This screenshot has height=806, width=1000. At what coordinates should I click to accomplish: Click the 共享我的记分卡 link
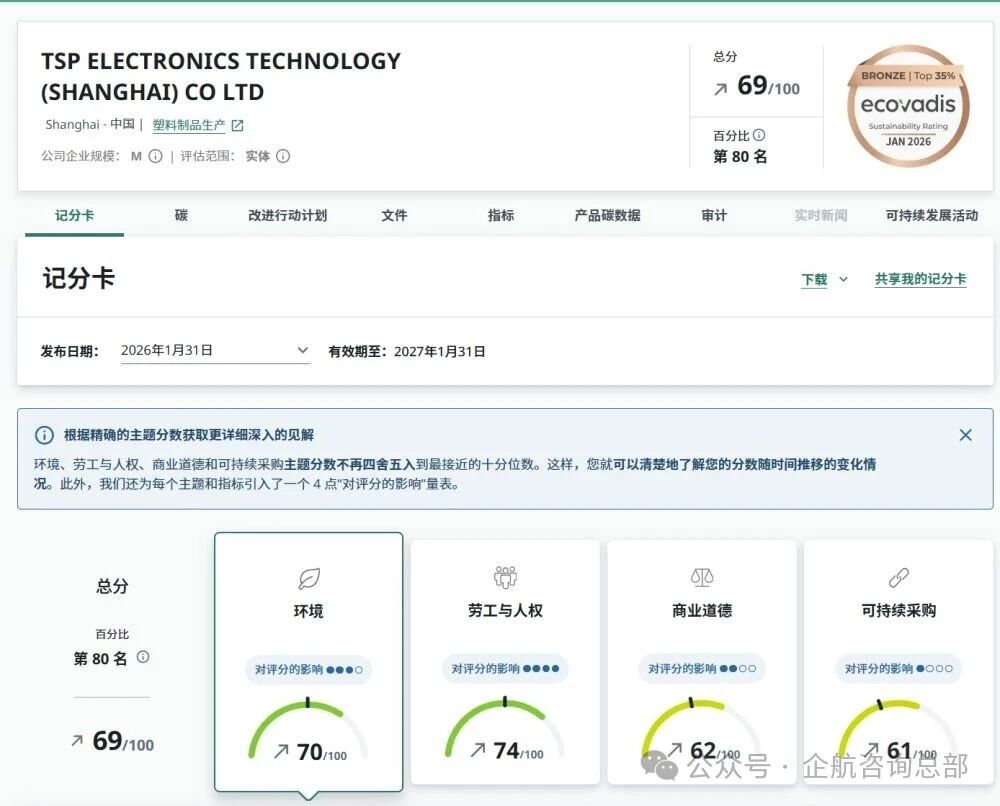(920, 280)
